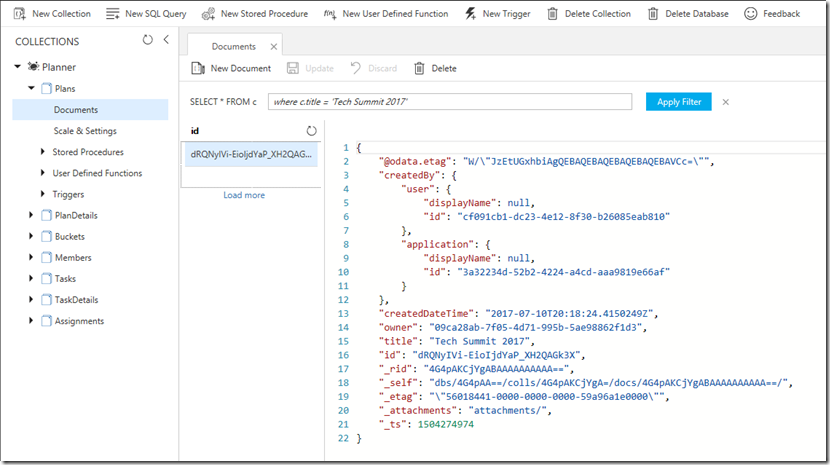Collapse the Collections pane with chevron
The image size is (830, 465).
click(166, 40)
